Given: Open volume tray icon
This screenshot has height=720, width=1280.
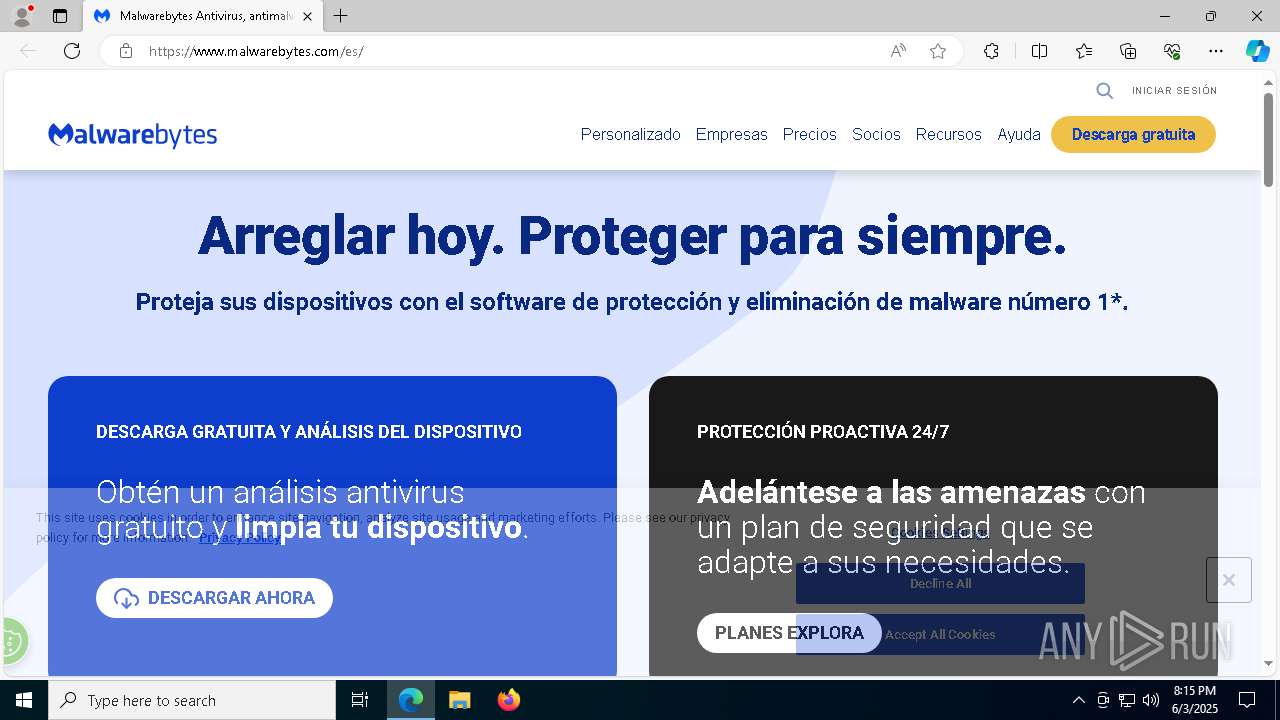Looking at the screenshot, I should 1151,700.
